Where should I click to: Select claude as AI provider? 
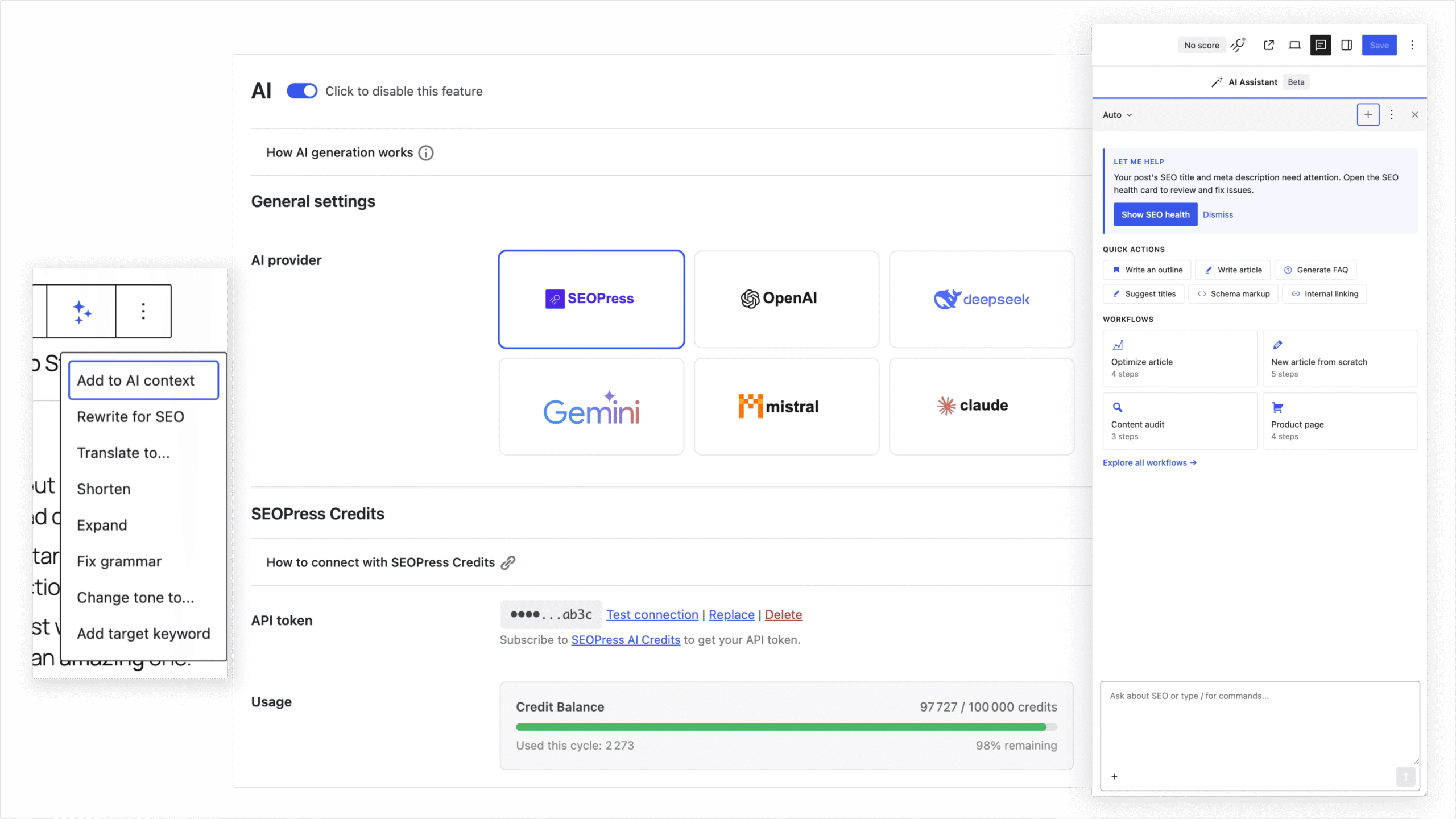point(982,407)
